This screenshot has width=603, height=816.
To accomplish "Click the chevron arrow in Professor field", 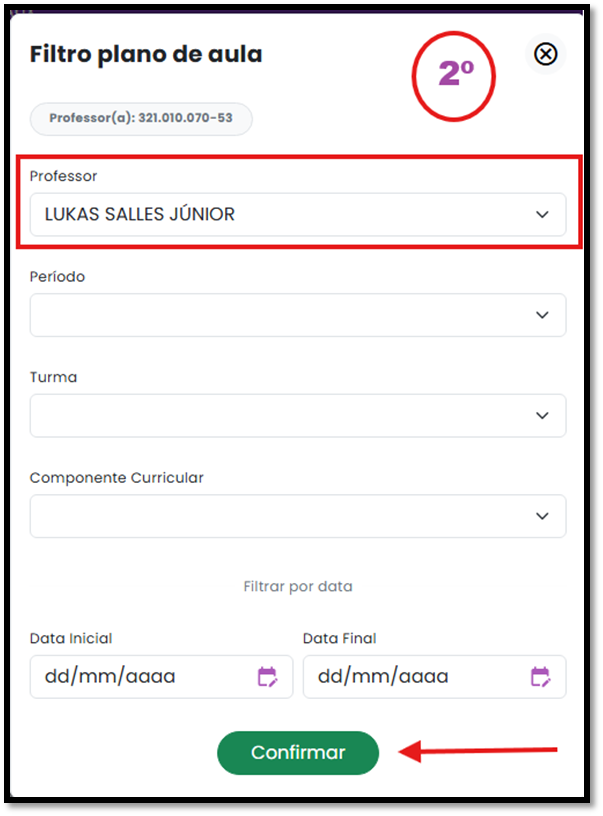I will 542,214.
